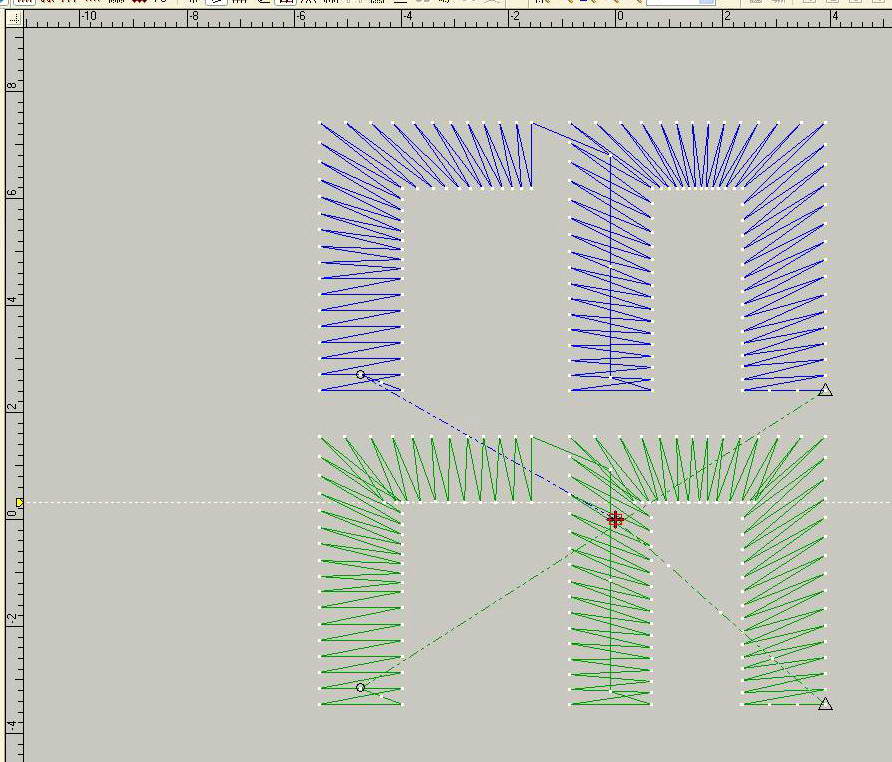Click the "6" label on vertical ruler

(12, 192)
